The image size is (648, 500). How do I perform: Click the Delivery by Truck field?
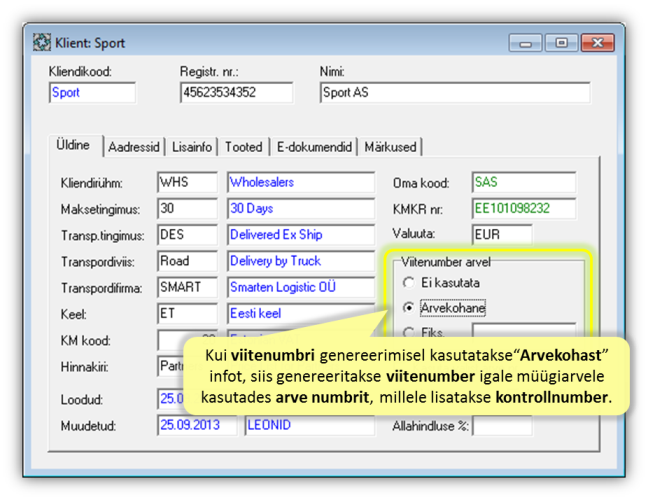[301, 261]
